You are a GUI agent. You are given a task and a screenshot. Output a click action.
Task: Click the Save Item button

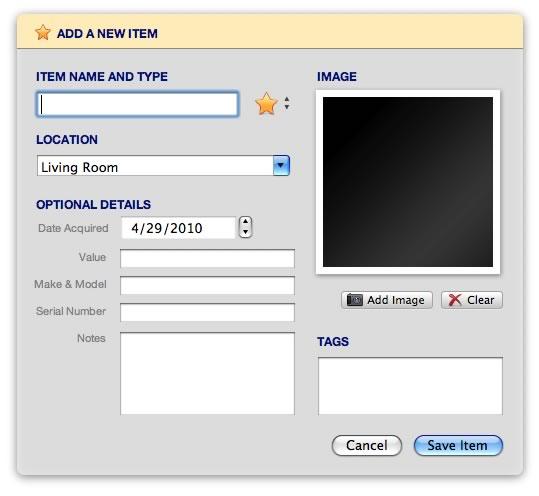coord(458,445)
